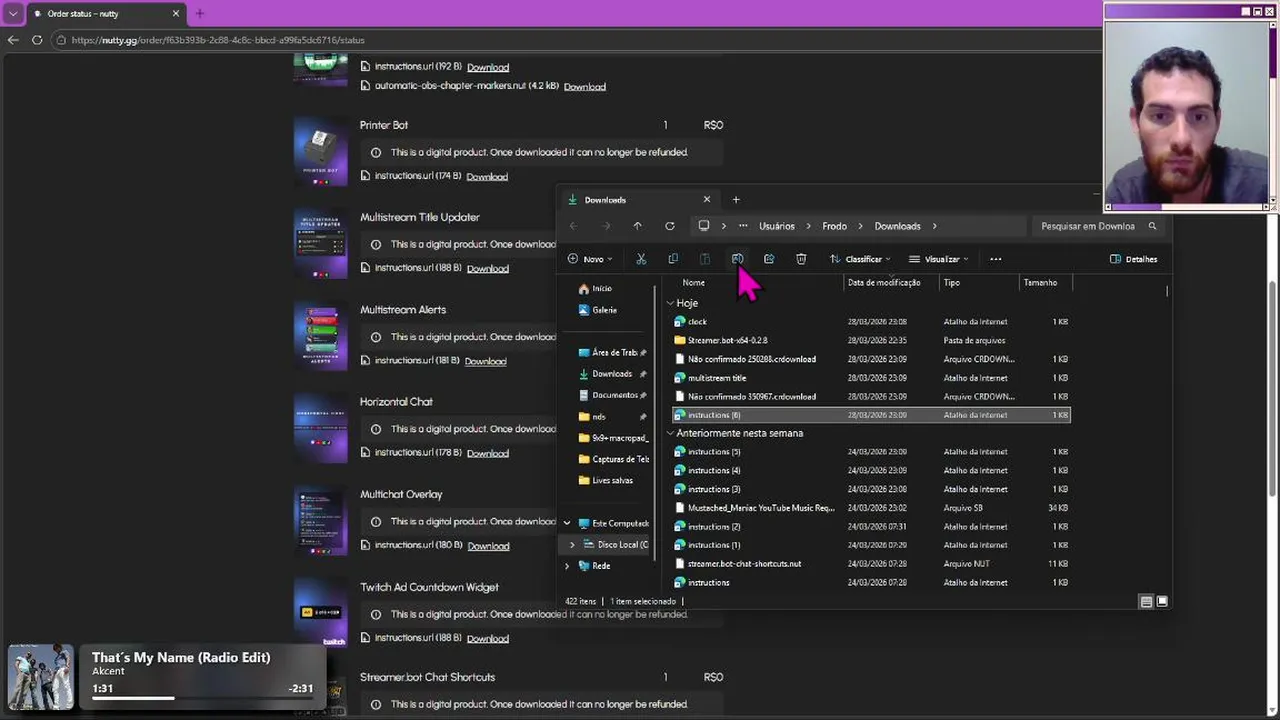
Task: Open a new Explorer tab with plus icon
Action: click(736, 200)
